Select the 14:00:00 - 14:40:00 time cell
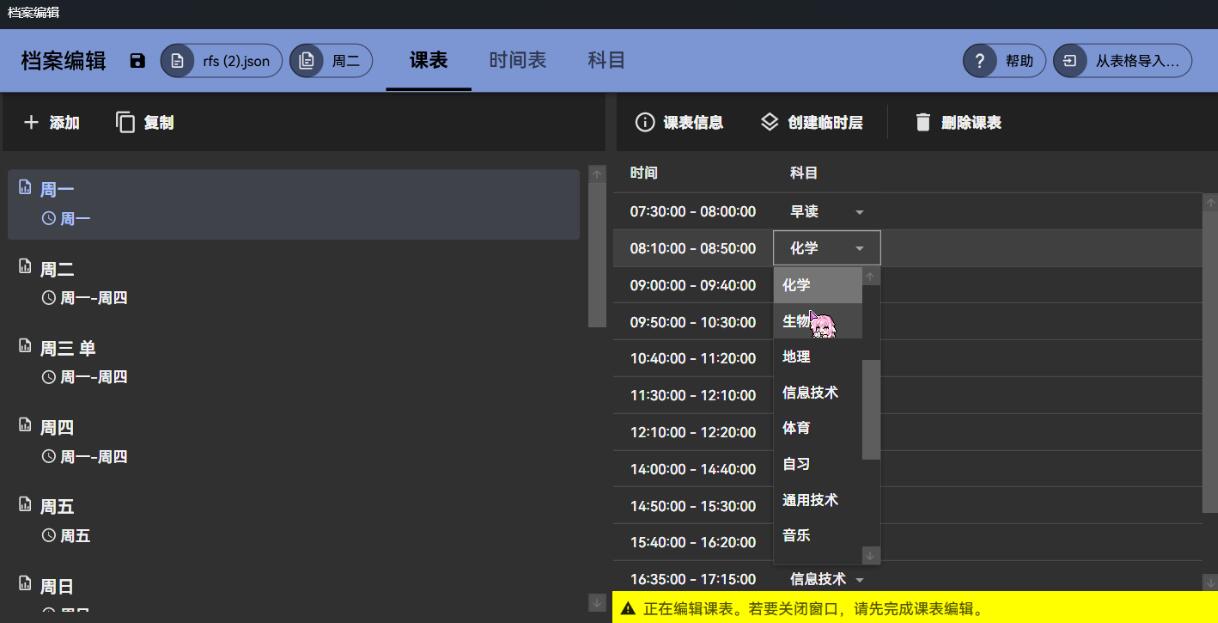This screenshot has height=623, width=1218. point(693,469)
